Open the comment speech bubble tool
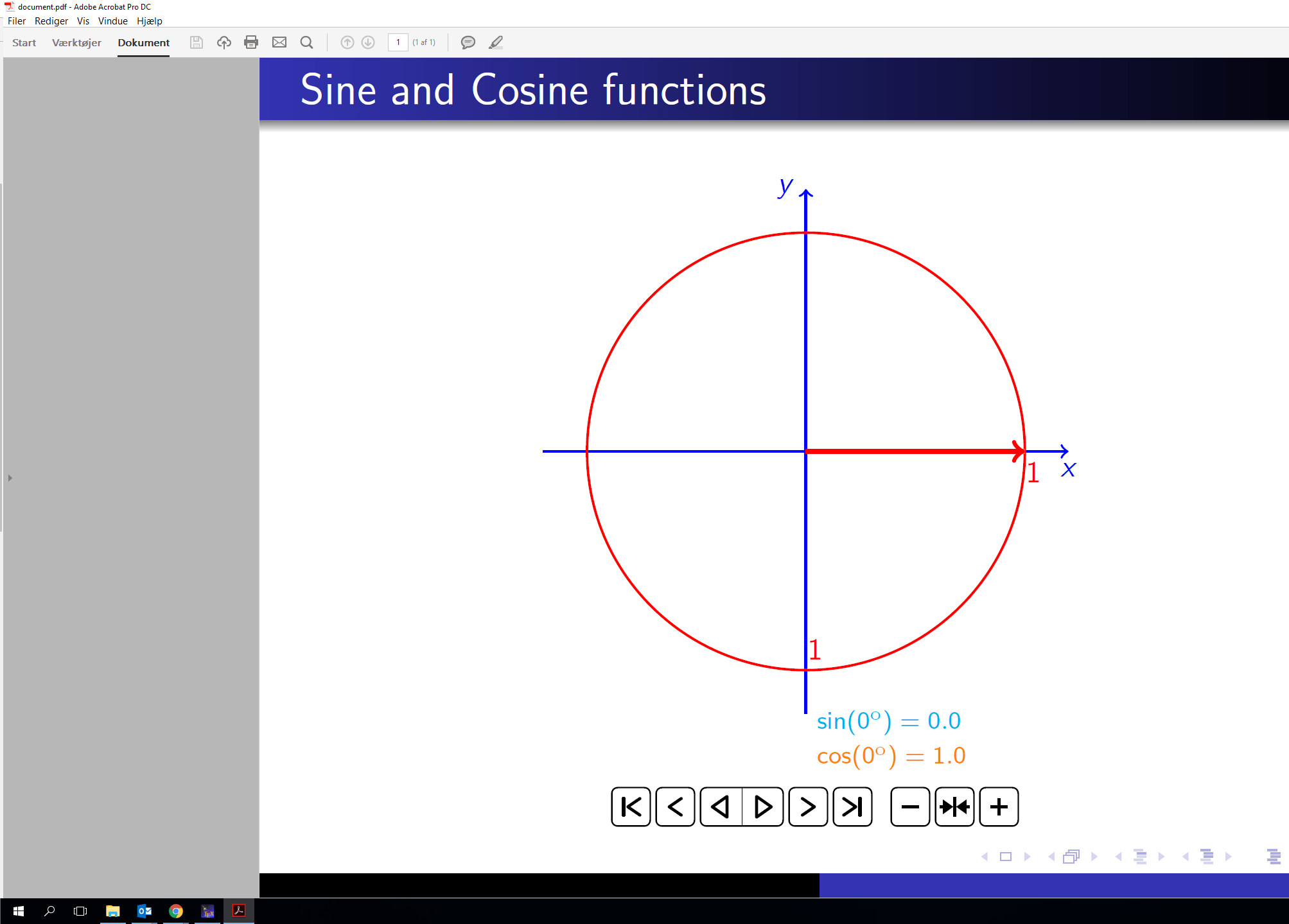 coord(468,42)
